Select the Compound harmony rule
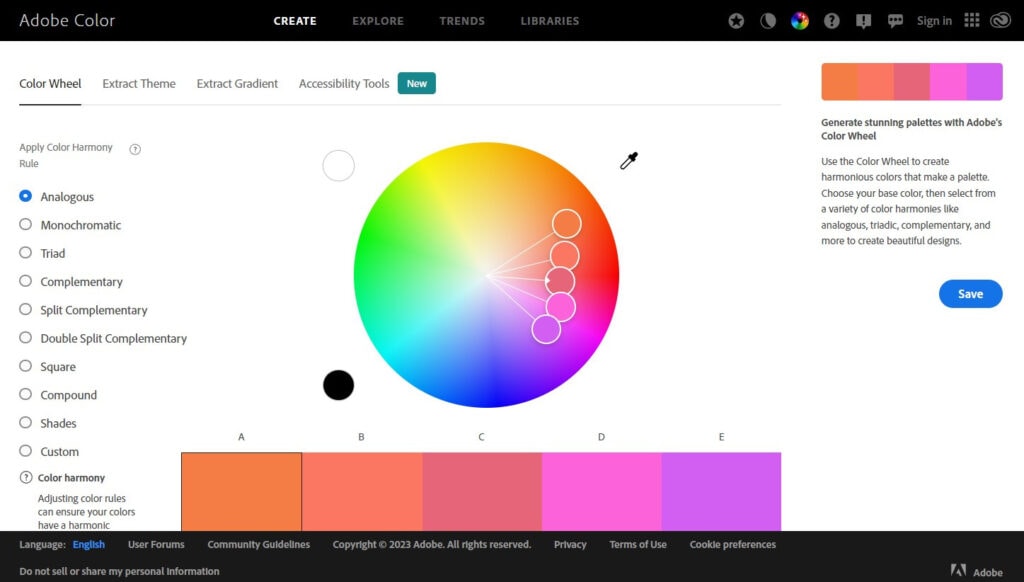This screenshot has height=582, width=1024. pos(26,395)
